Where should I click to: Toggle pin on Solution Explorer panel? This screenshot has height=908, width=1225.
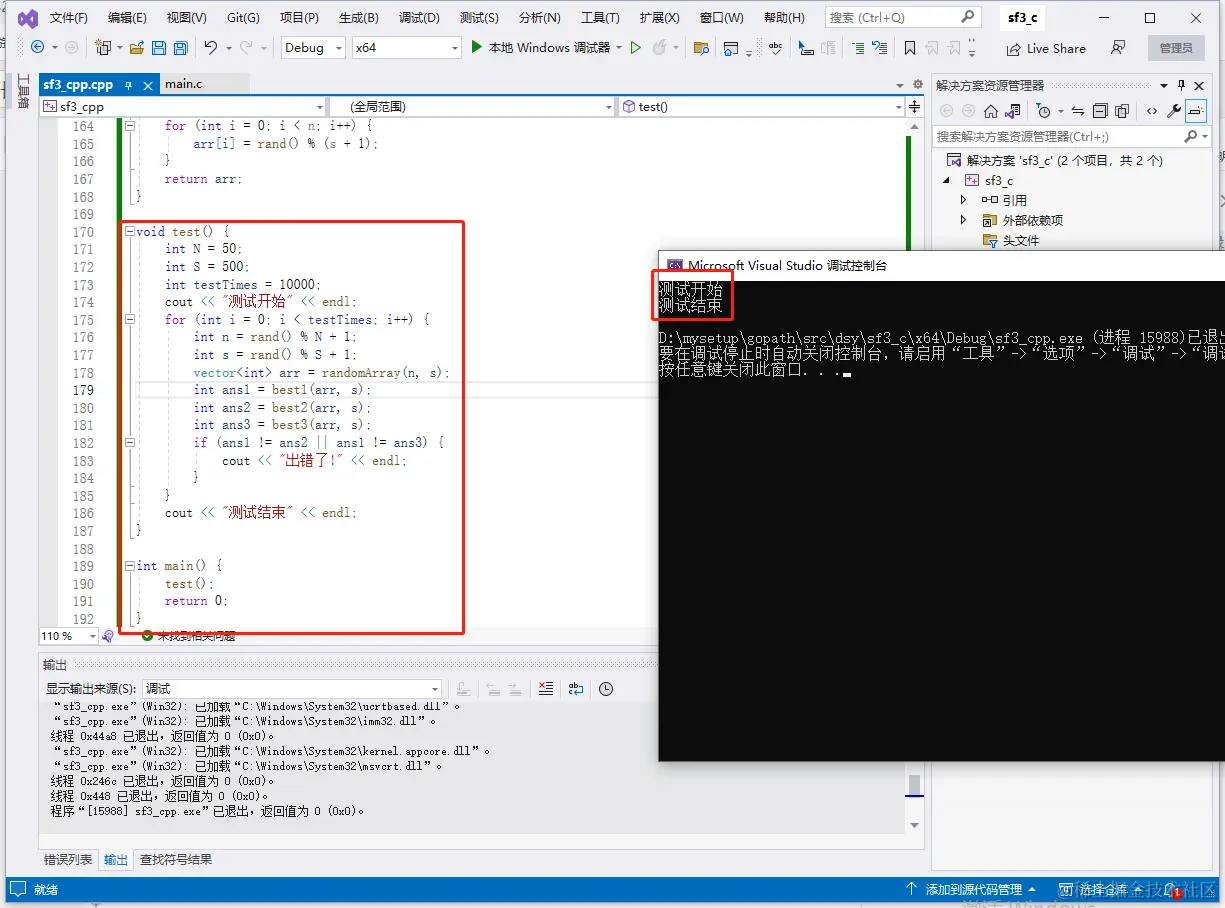pos(1182,85)
